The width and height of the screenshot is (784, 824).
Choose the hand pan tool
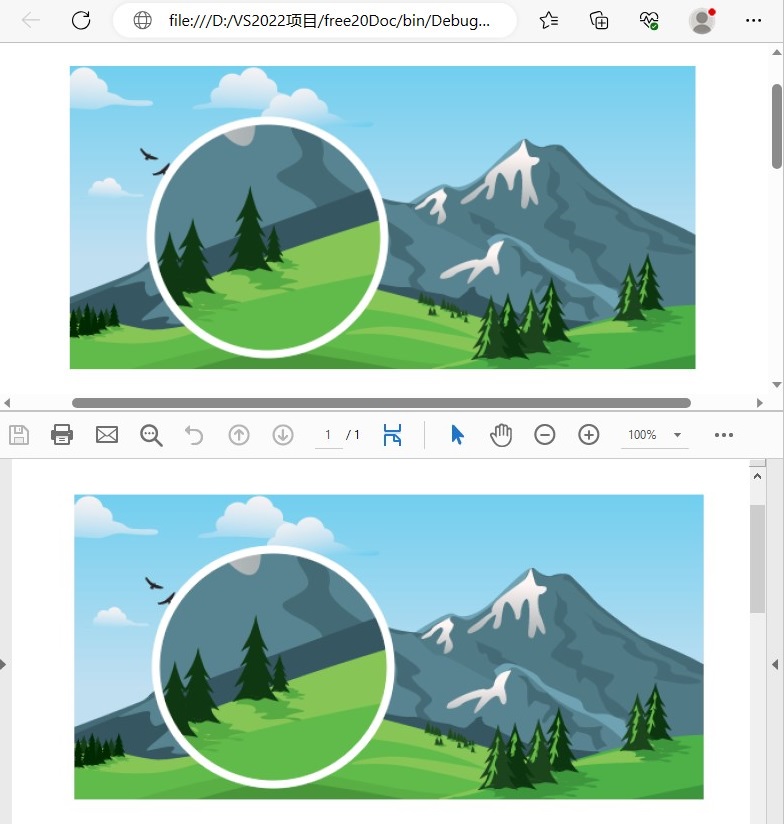point(501,435)
